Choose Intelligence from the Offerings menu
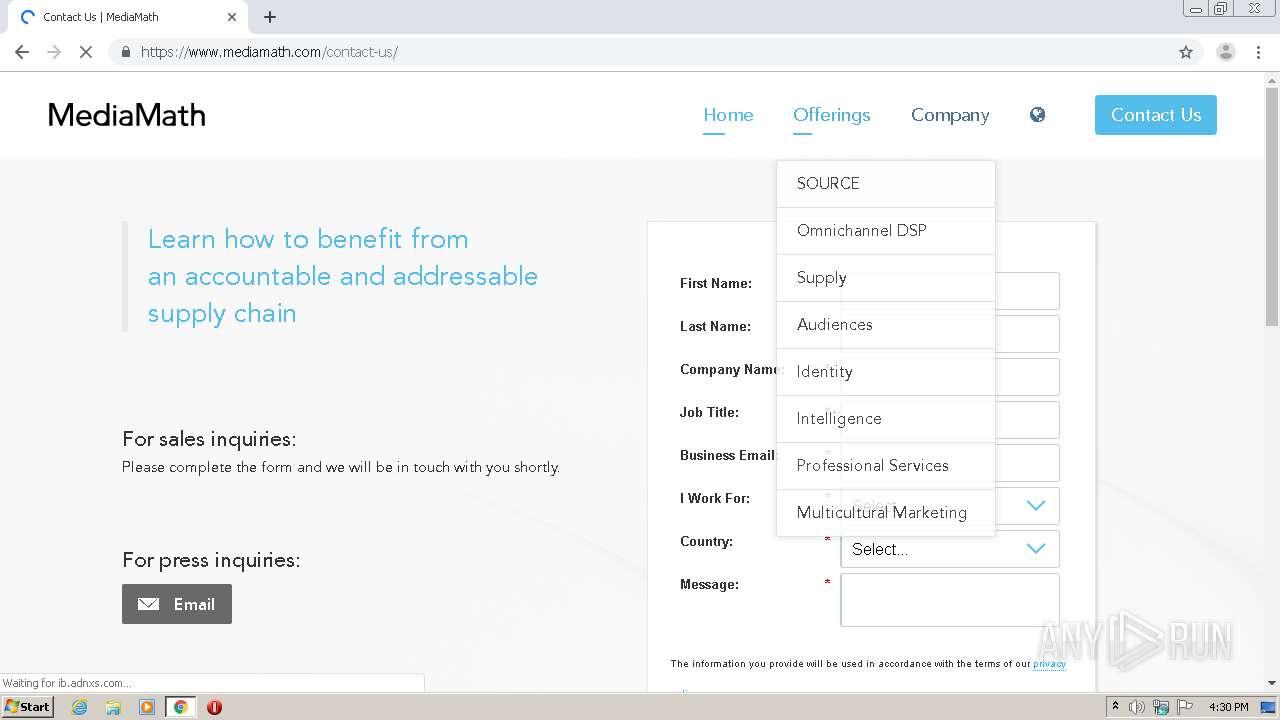The width and height of the screenshot is (1280, 720). (x=886, y=419)
